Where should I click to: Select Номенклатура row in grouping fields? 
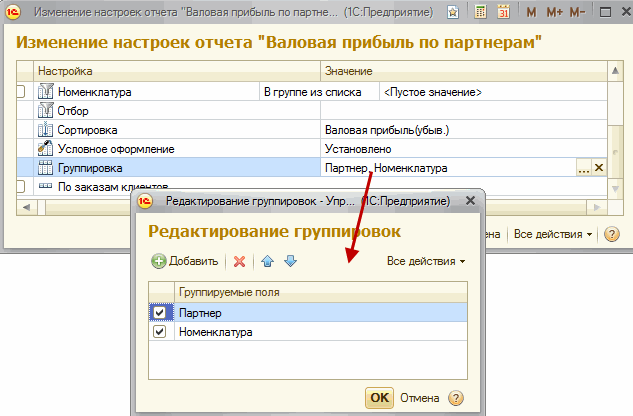(308, 332)
